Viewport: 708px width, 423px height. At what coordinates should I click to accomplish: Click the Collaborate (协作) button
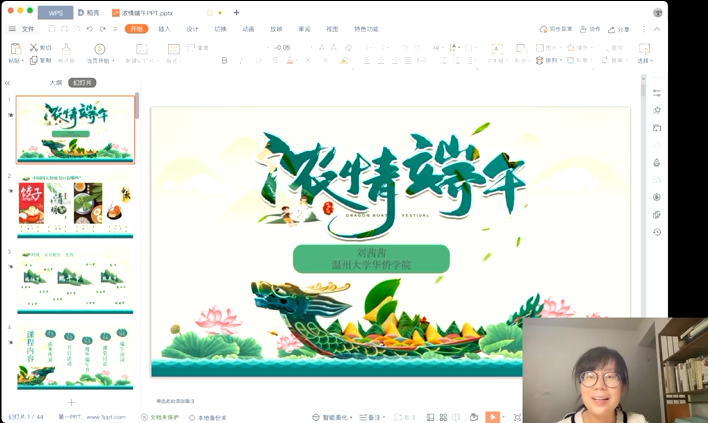(590, 29)
